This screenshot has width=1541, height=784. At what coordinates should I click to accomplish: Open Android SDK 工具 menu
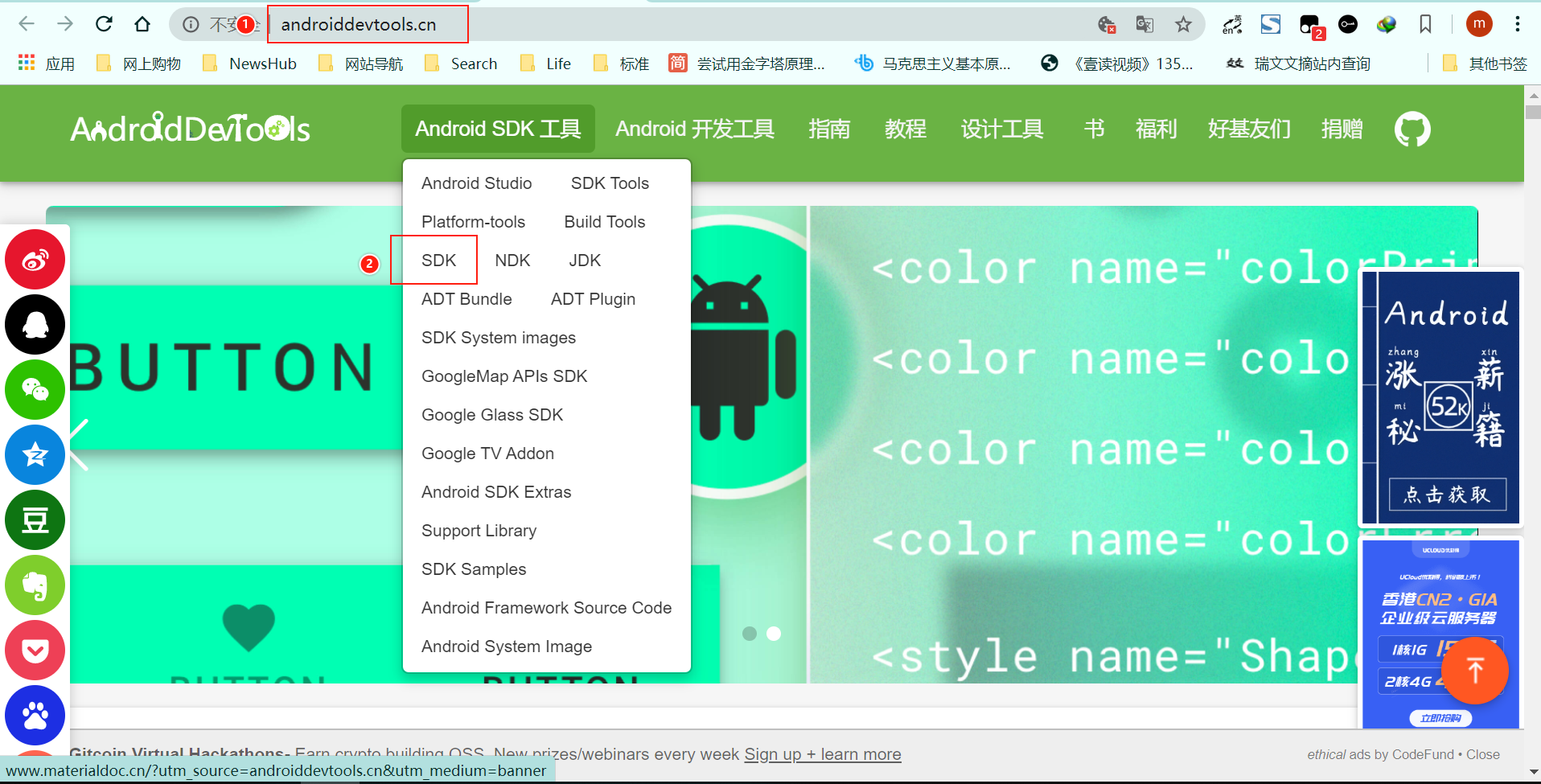498,129
